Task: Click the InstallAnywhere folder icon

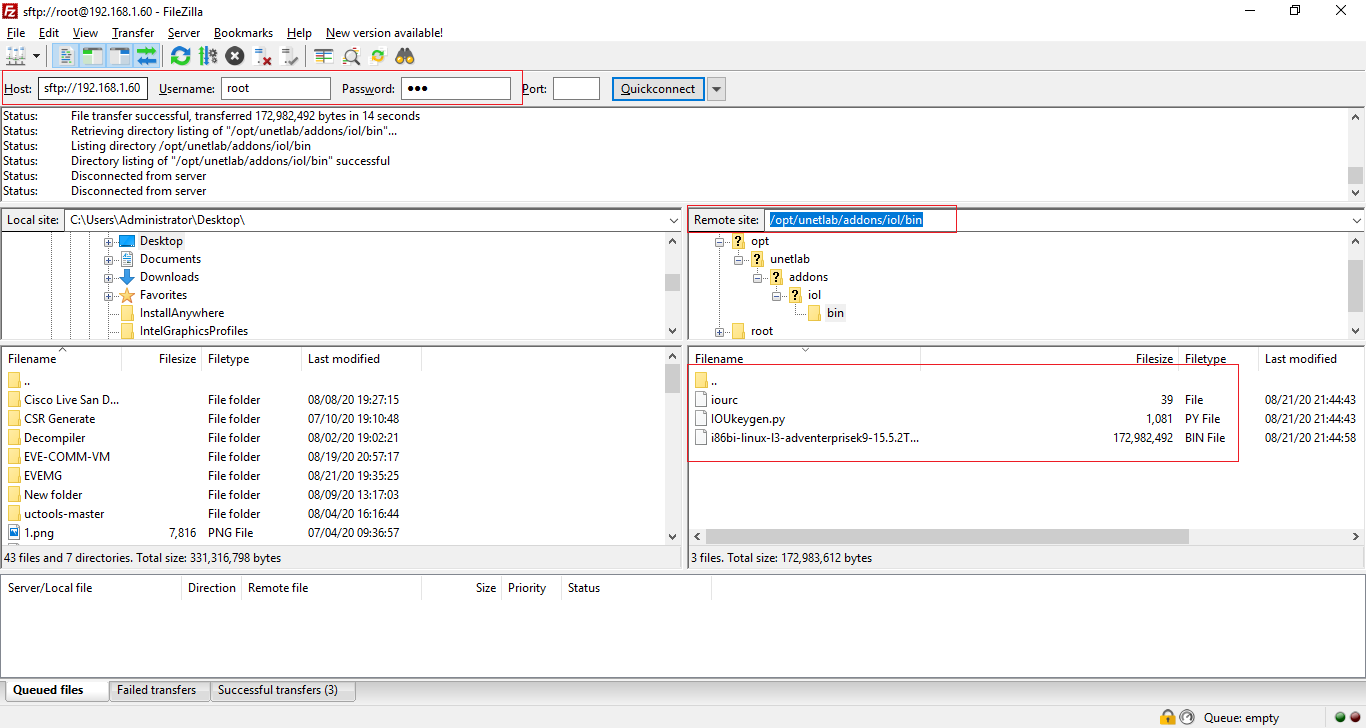Action: coord(127,313)
